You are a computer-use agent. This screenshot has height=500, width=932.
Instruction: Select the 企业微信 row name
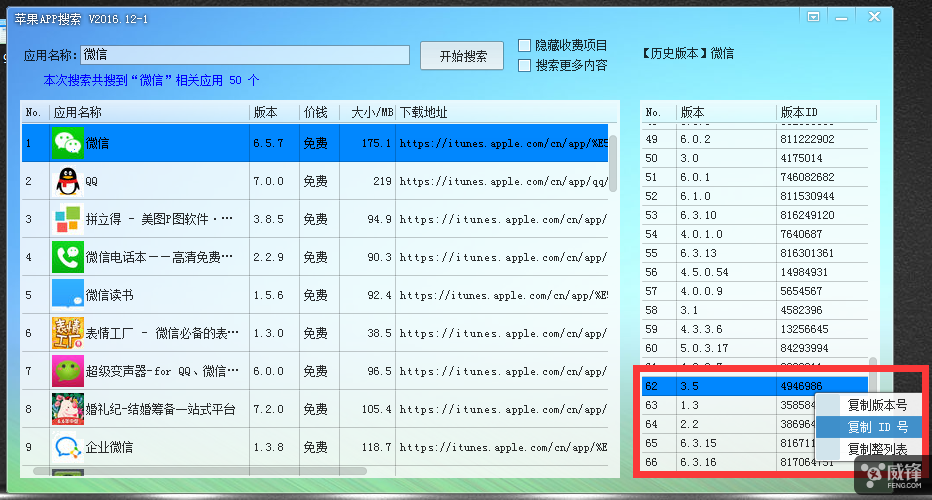pos(109,447)
